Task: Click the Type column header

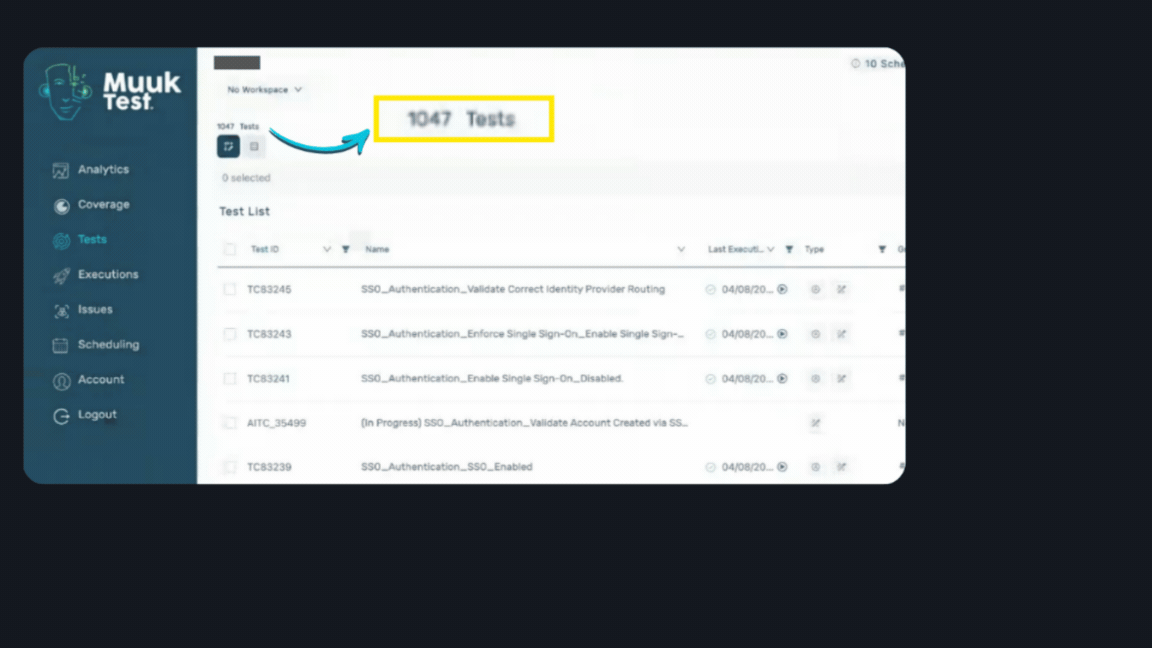Action: tap(814, 250)
